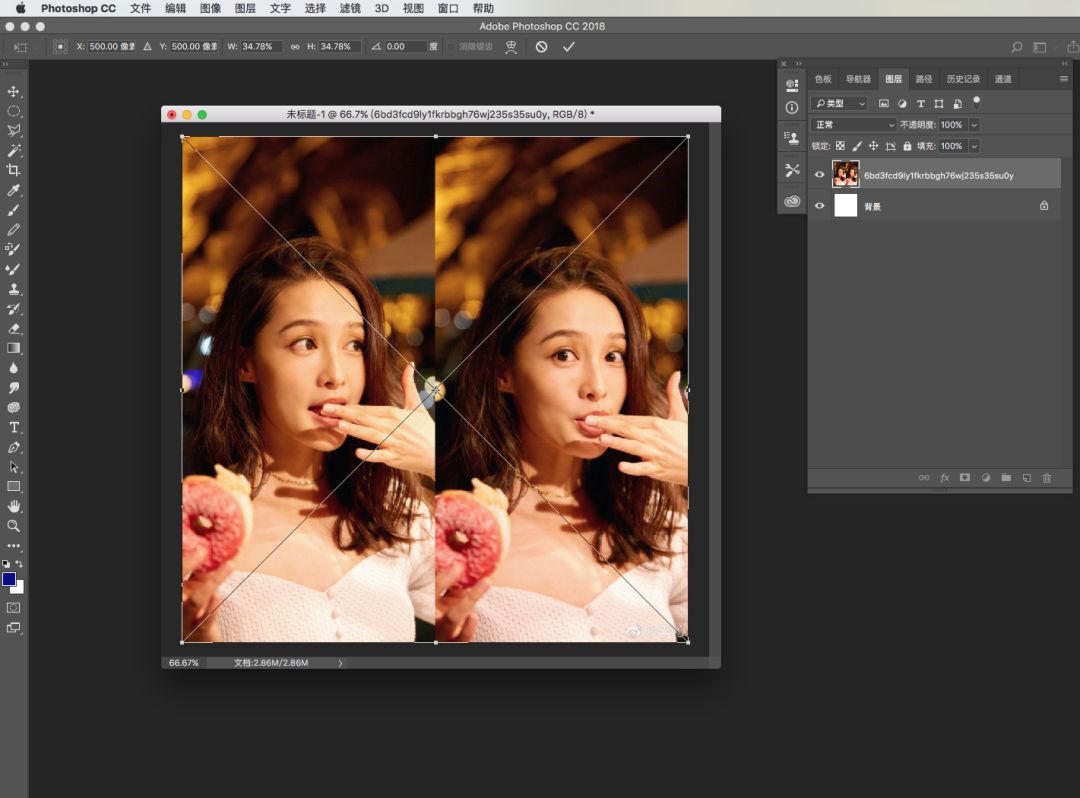Toggle the lock-all padlock in Layers panel

click(x=907, y=146)
